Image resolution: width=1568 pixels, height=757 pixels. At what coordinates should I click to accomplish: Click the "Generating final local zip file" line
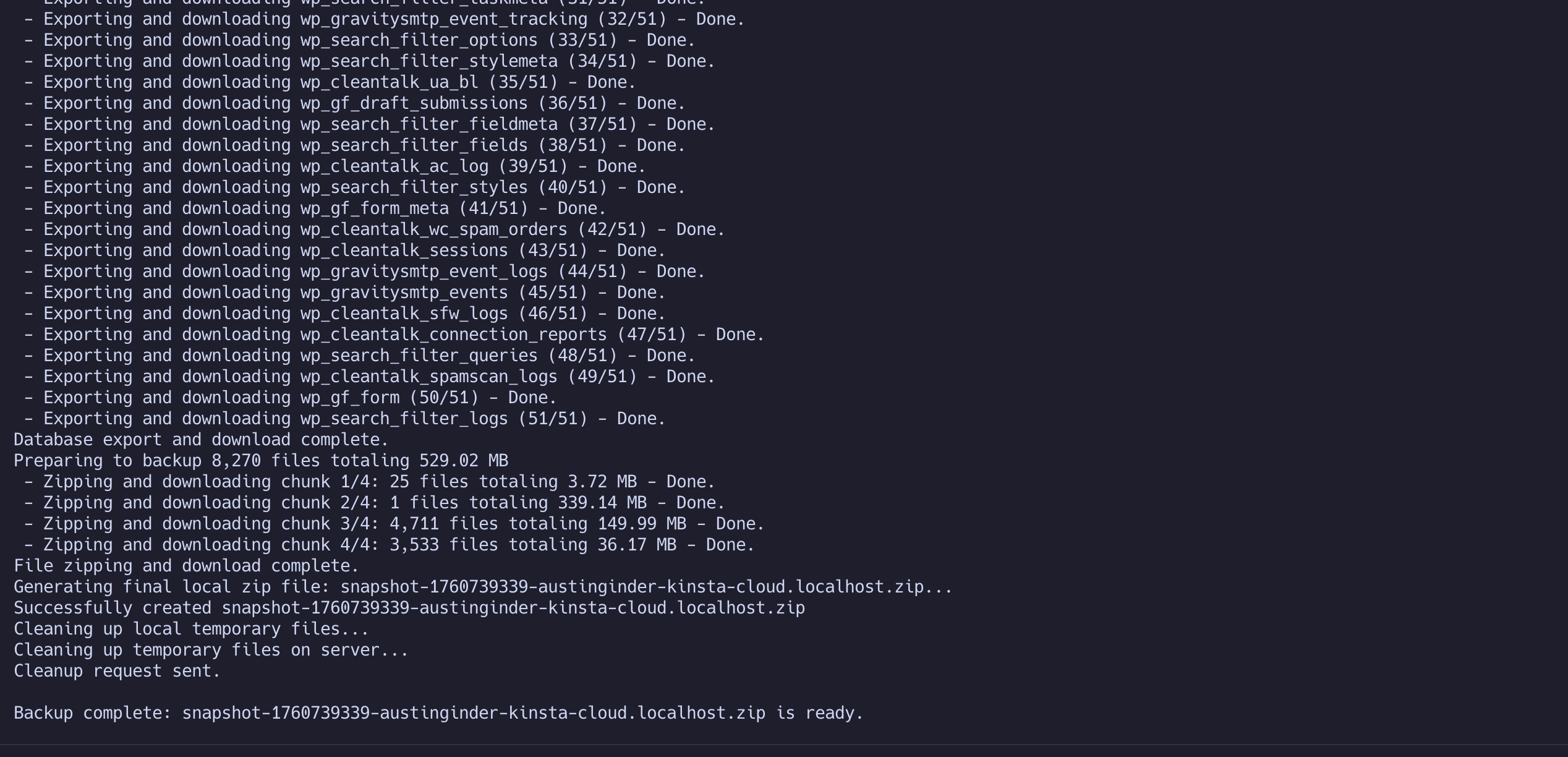(482, 588)
